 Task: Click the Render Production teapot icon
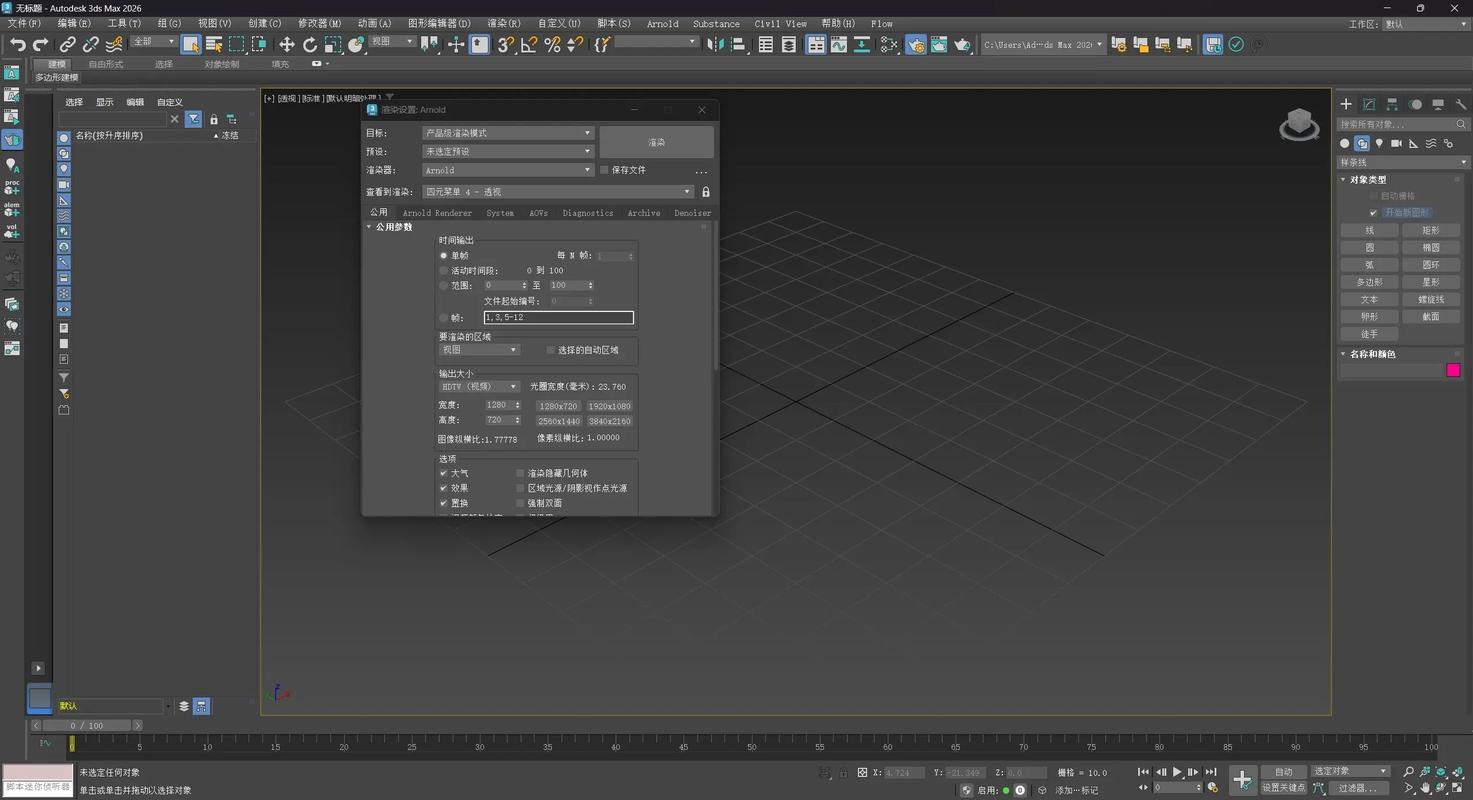pos(962,44)
